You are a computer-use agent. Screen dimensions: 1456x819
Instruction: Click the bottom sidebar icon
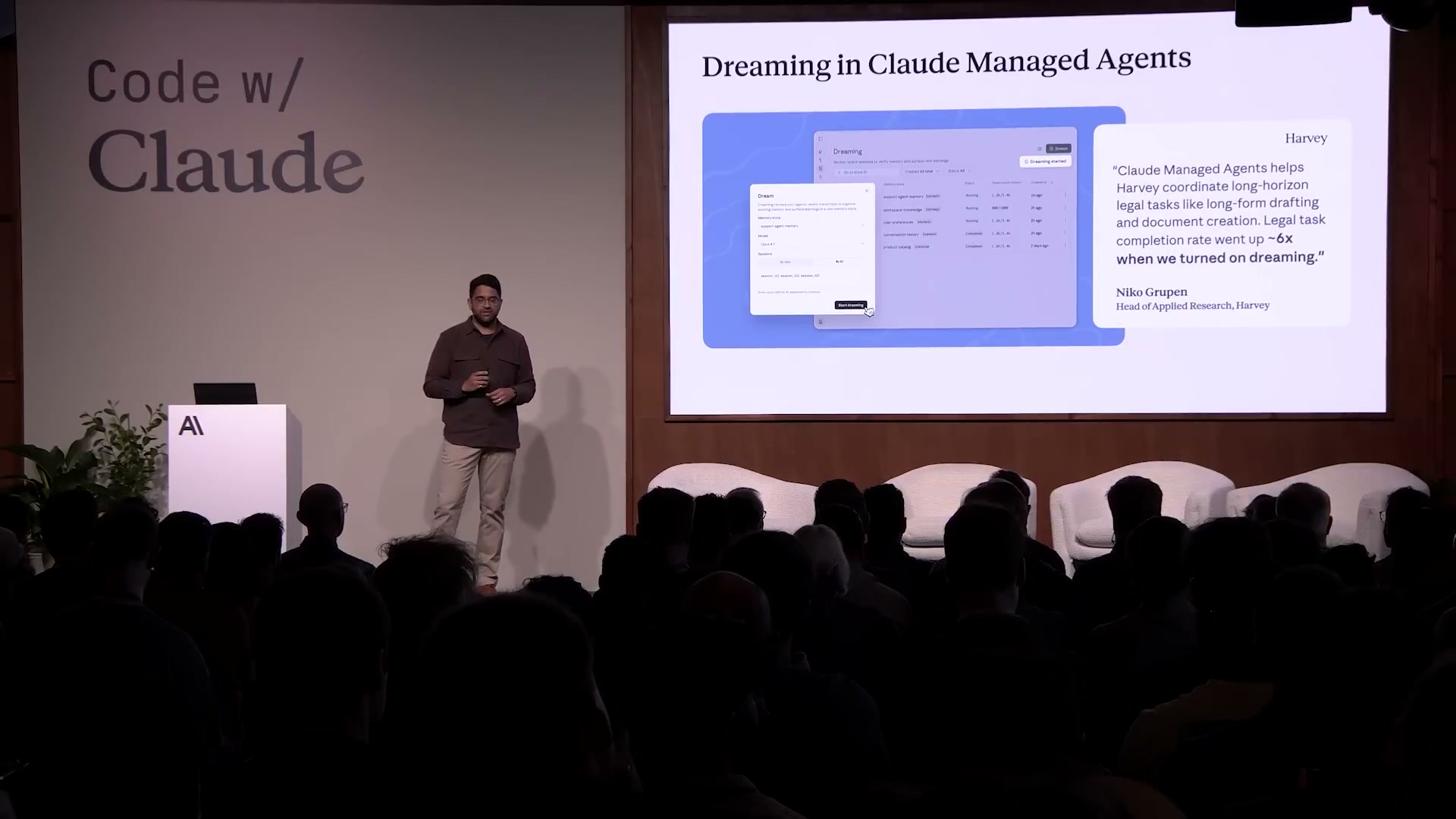click(x=821, y=322)
